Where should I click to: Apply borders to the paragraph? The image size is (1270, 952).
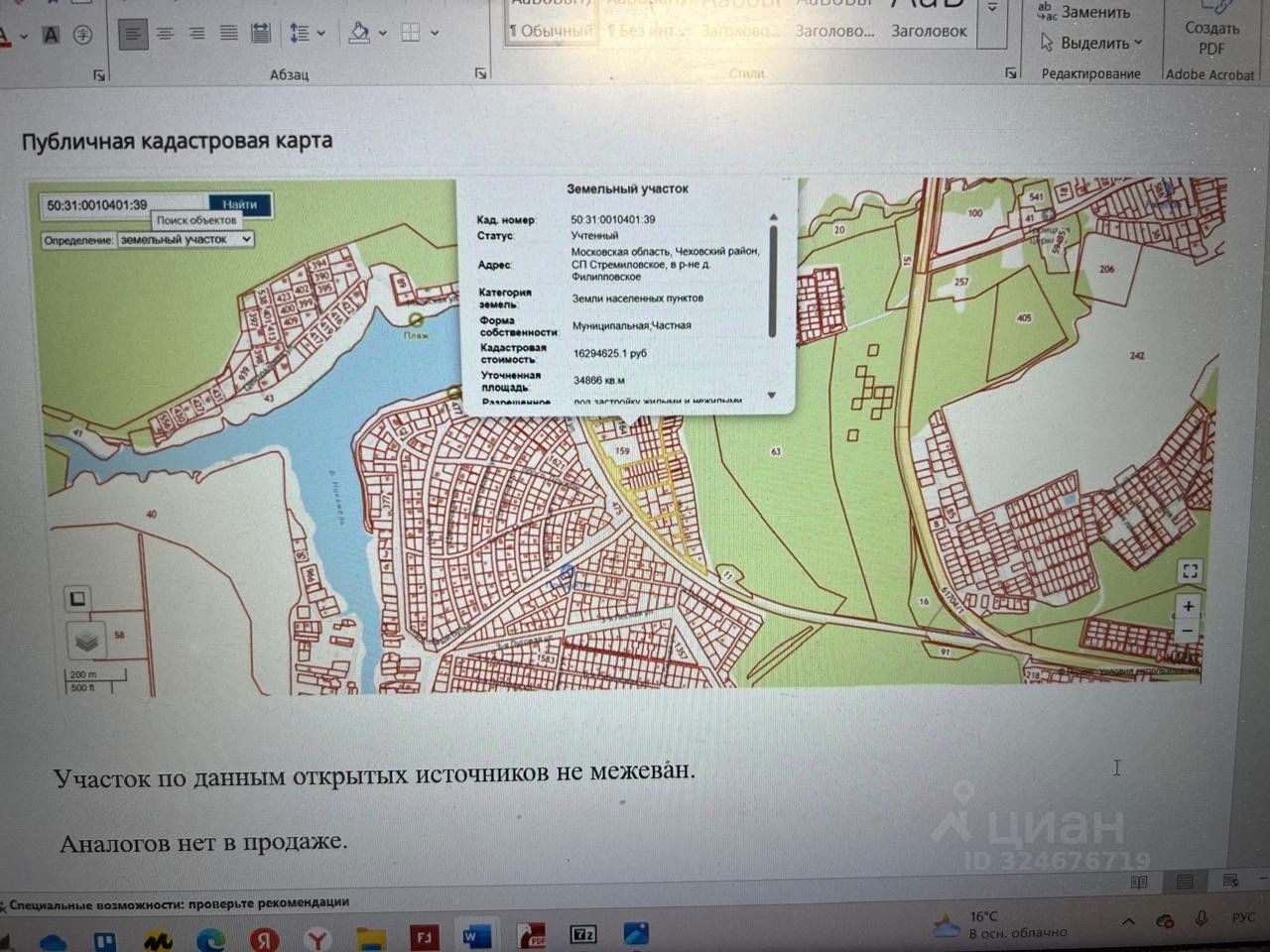(x=411, y=34)
